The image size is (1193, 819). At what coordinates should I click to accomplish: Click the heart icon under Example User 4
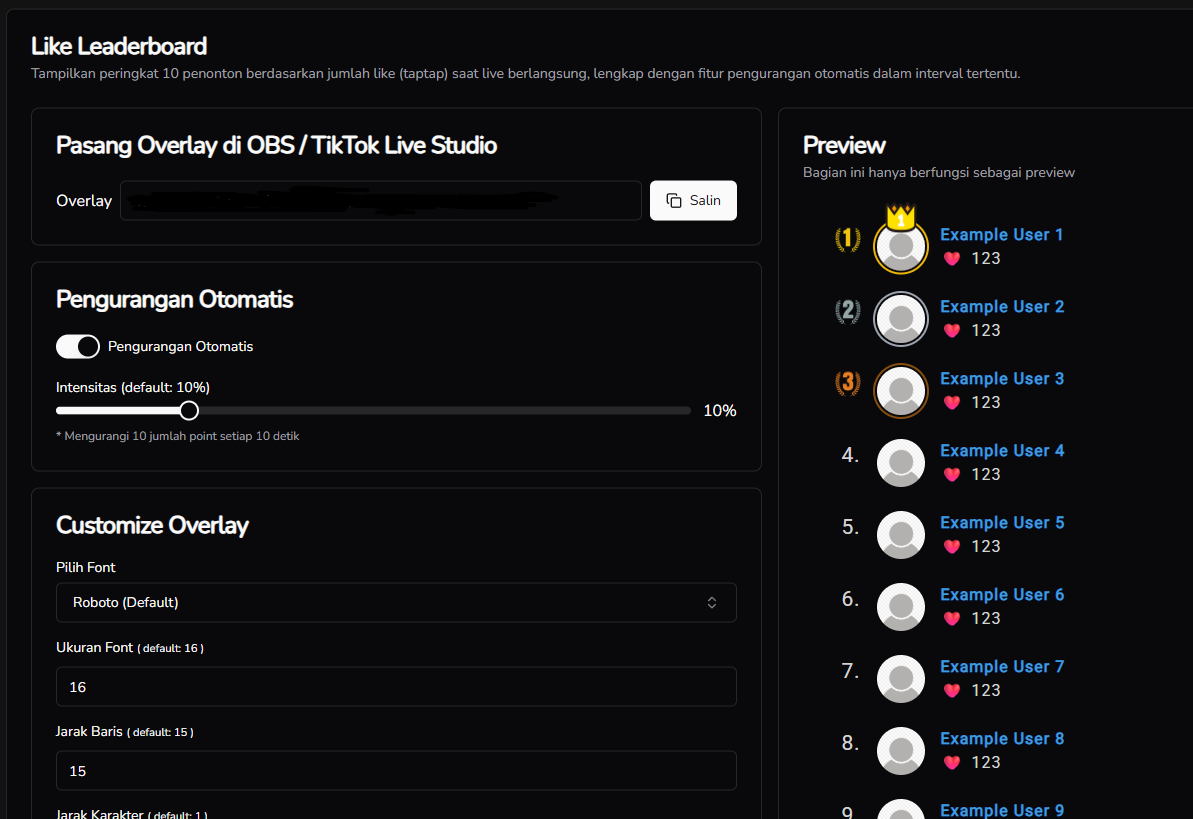click(x=952, y=475)
